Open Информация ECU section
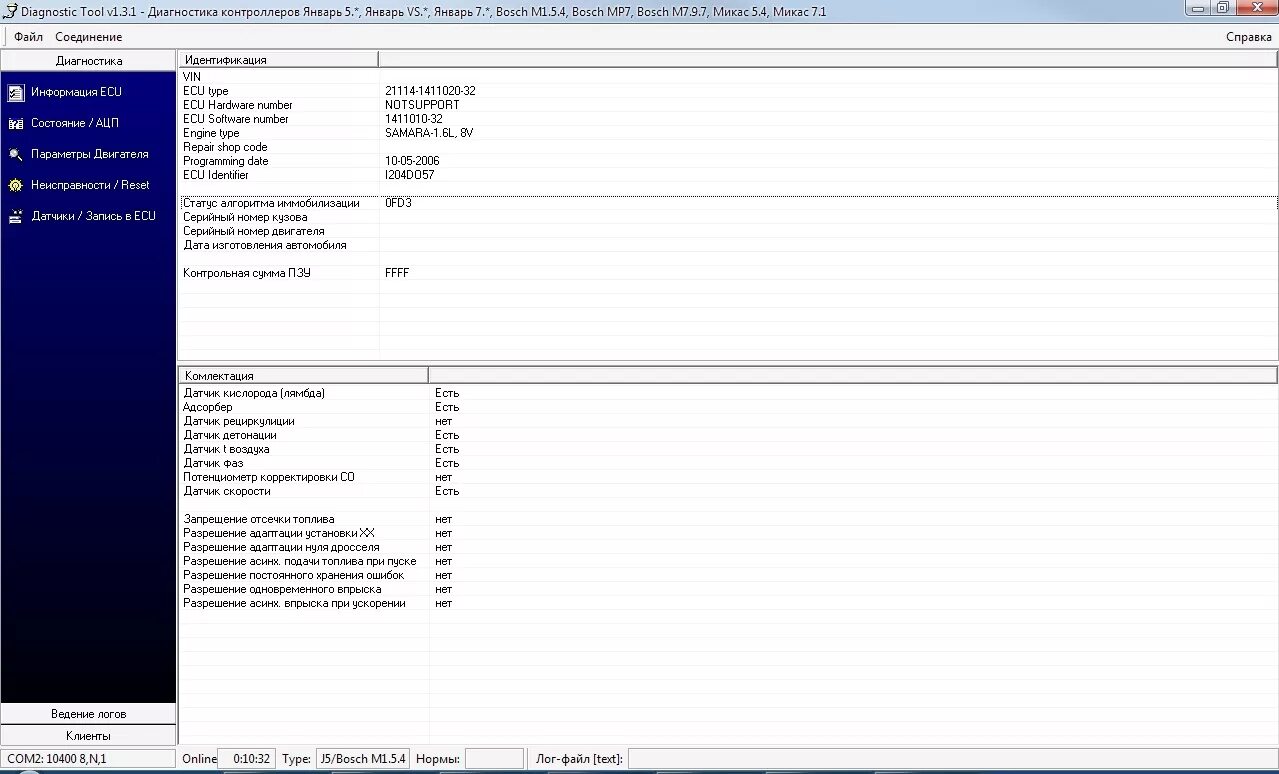 [x=76, y=92]
